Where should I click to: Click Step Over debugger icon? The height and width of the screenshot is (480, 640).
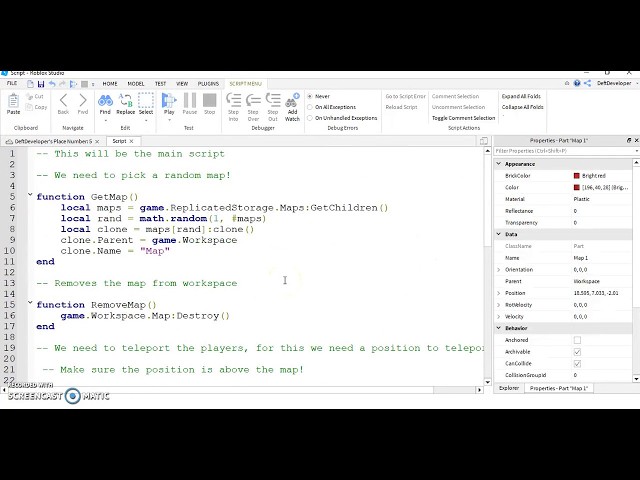(x=253, y=100)
